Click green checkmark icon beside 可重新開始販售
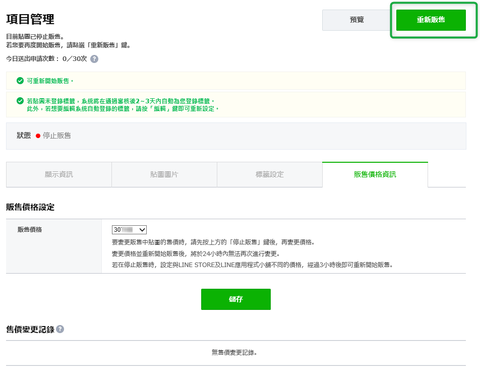The height and width of the screenshot is (386, 480). click(x=20, y=81)
